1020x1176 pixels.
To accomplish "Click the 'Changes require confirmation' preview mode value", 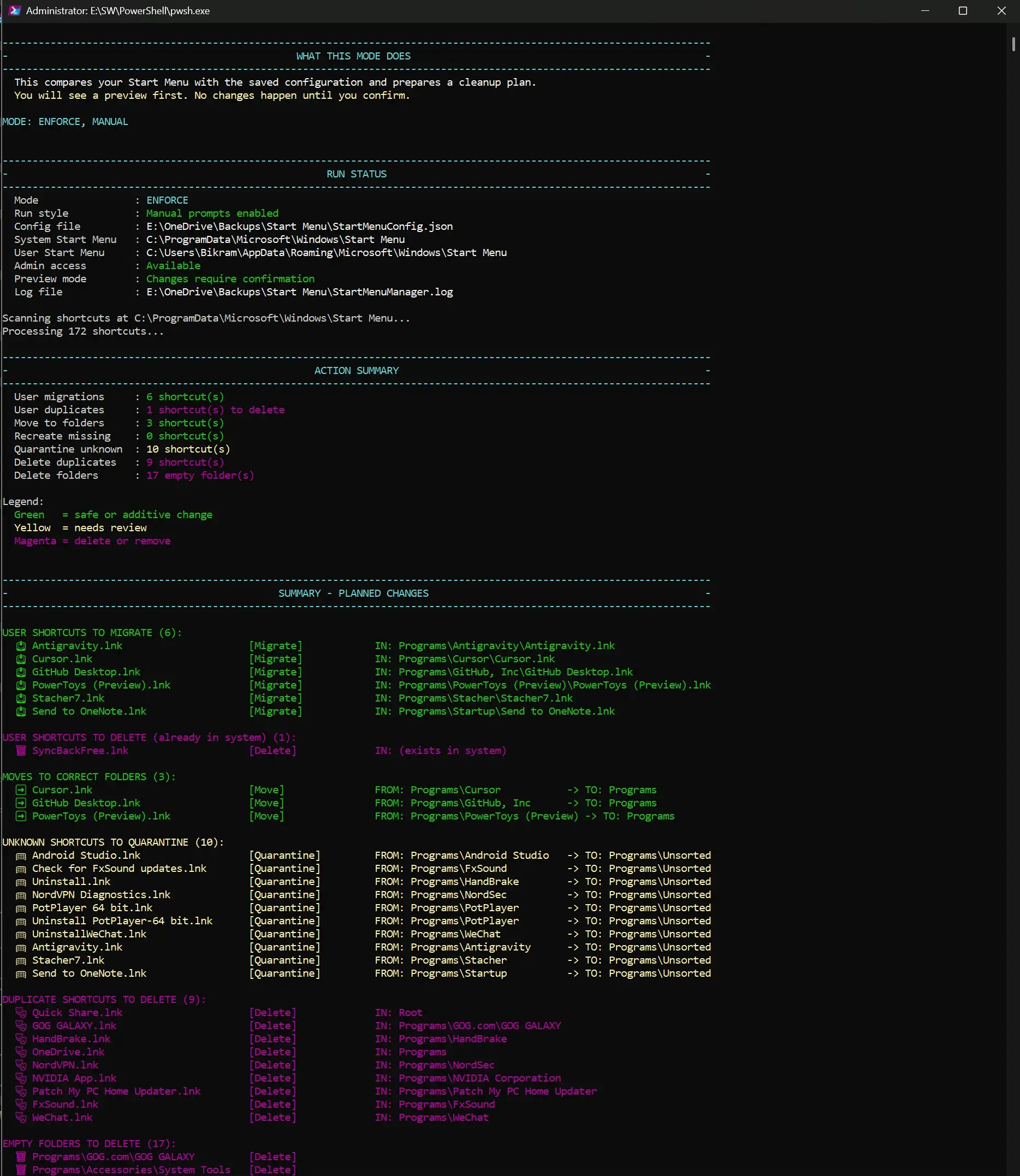I will tap(230, 278).
